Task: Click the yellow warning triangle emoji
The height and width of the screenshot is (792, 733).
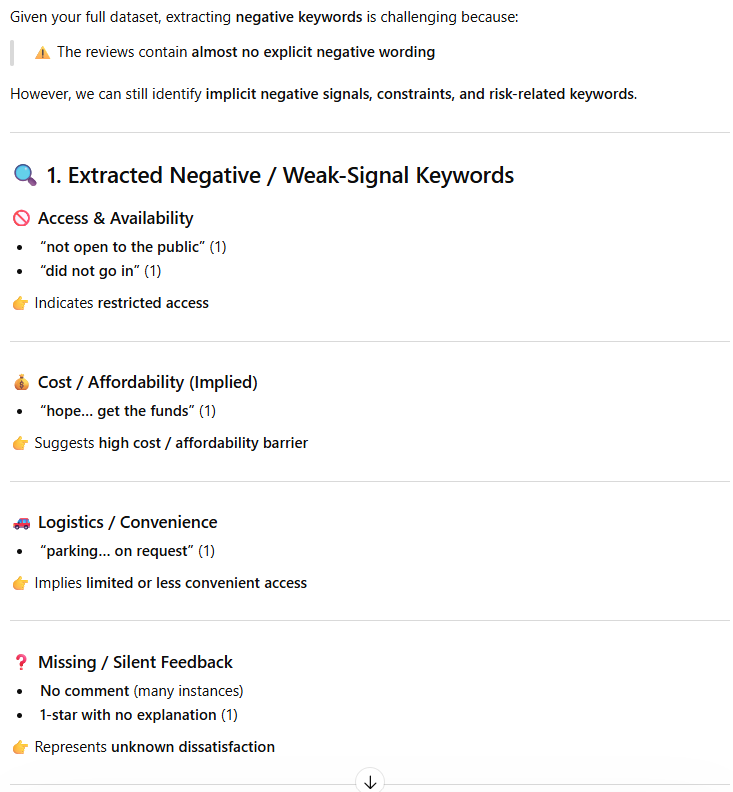Action: [x=42, y=52]
